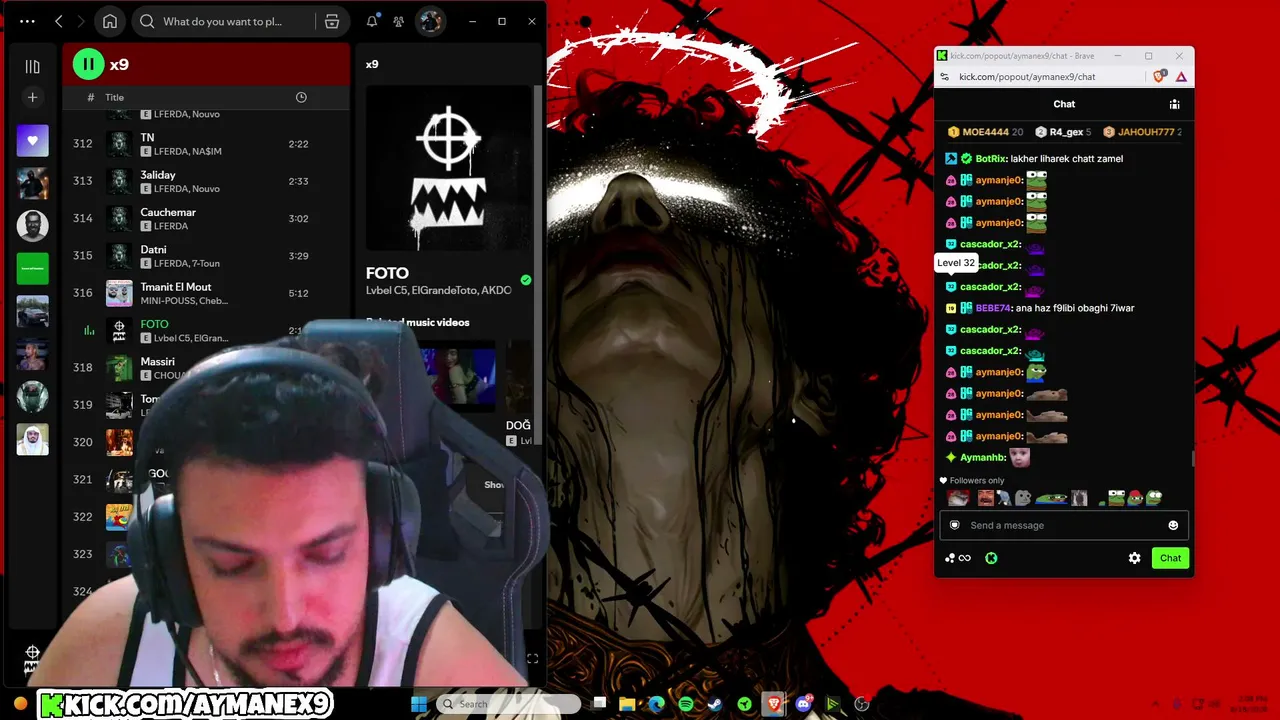Go back in Spotify navigation
1280x720 pixels.
click(x=59, y=21)
